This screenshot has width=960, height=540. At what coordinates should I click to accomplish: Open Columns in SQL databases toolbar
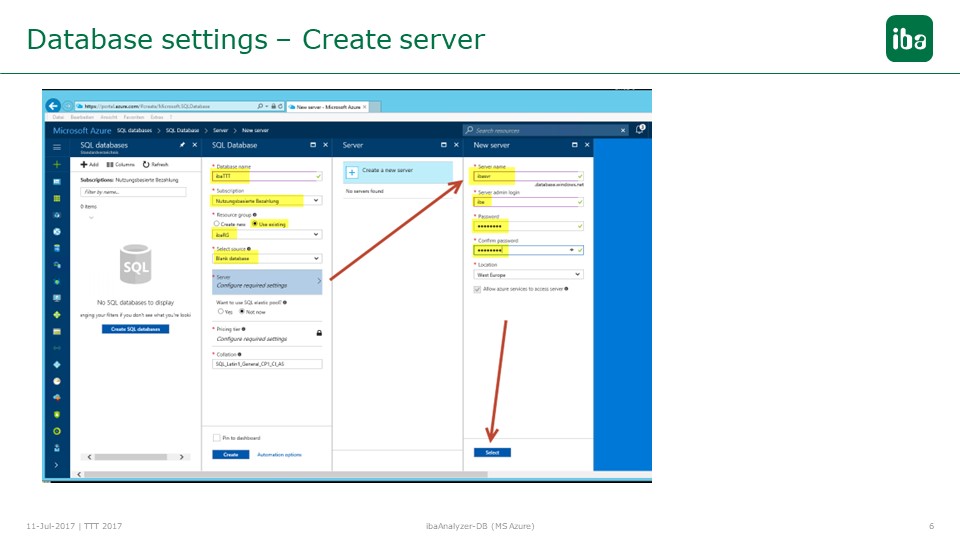(121, 165)
